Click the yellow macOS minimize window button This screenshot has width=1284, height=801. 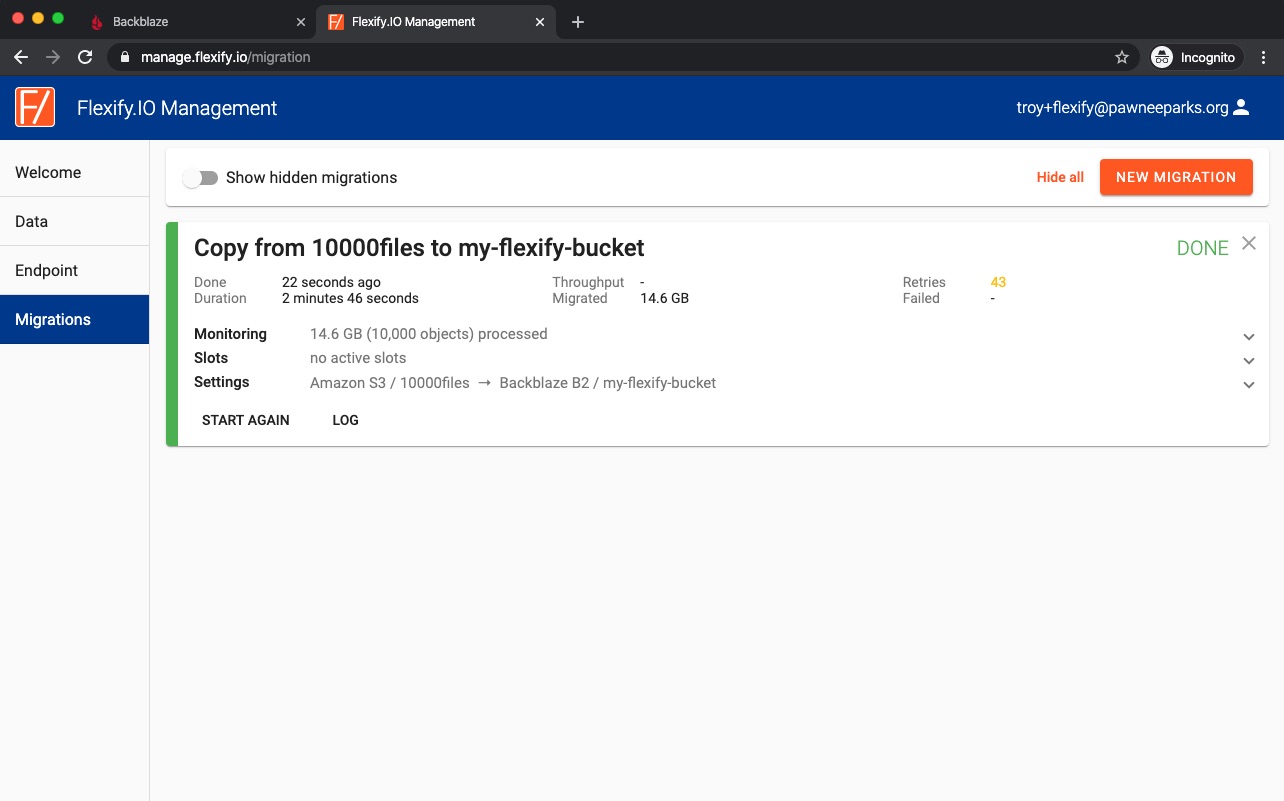click(x=38, y=18)
